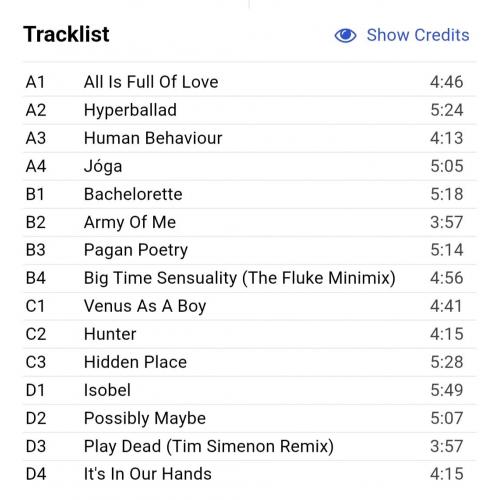Open the Show Credits link
The height and width of the screenshot is (500, 500).
418,35
